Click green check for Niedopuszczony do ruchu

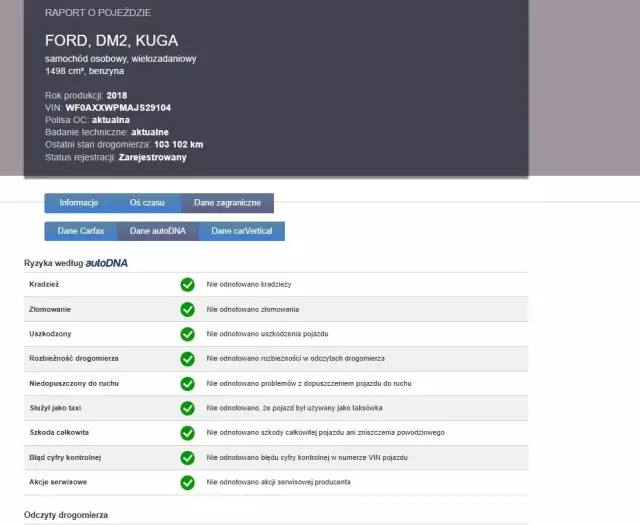pyautogui.click(x=187, y=384)
